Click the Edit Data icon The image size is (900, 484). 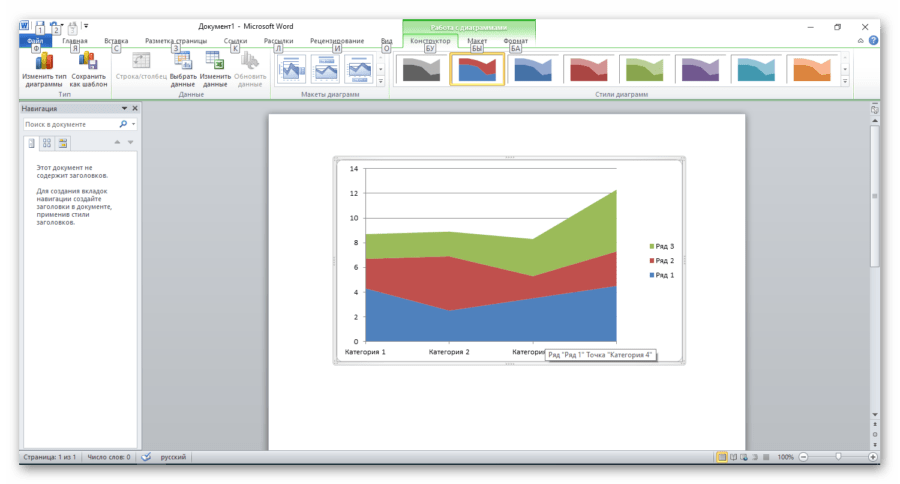215,64
